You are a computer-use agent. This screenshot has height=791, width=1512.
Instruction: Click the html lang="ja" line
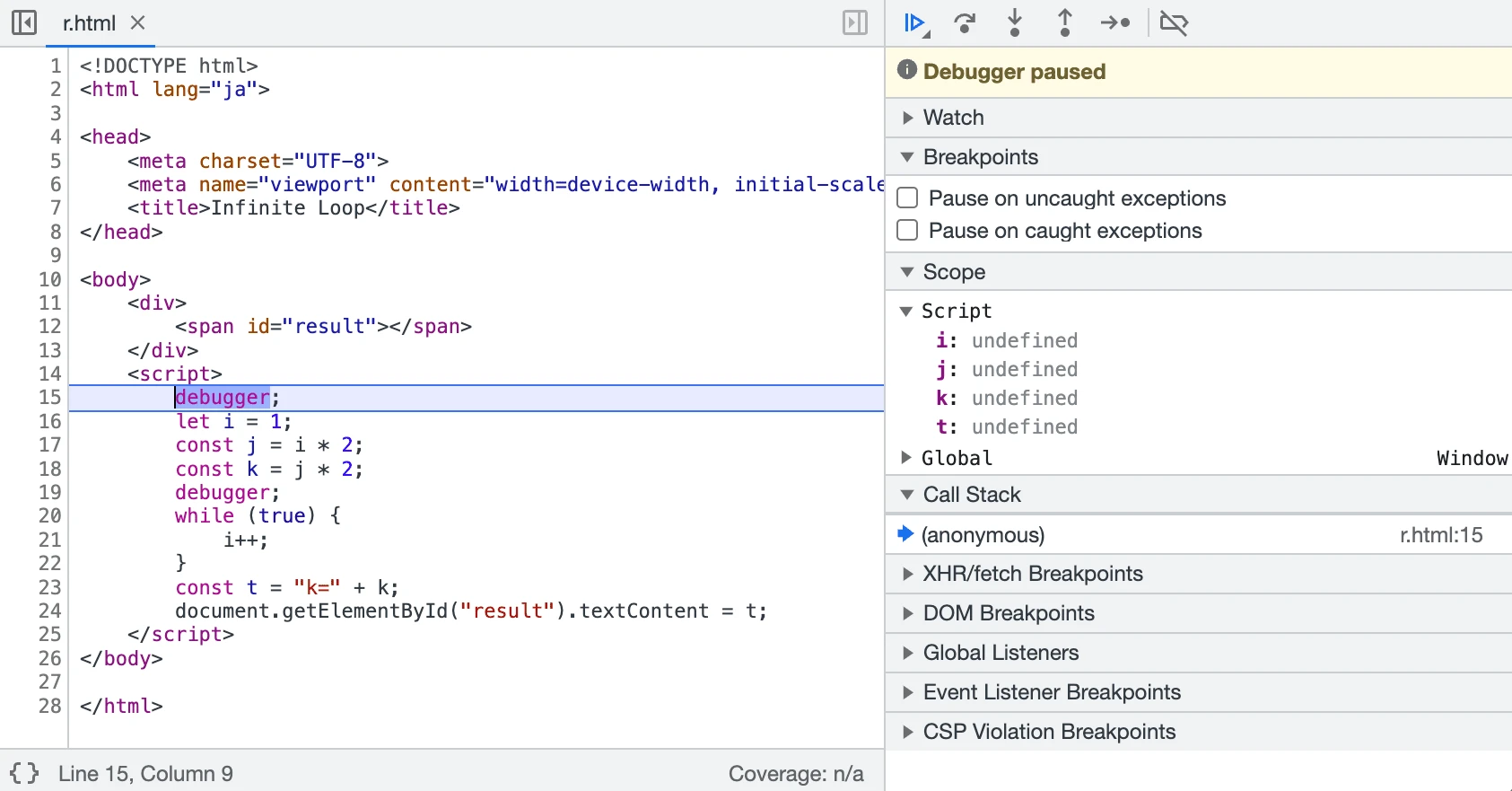pos(175,89)
